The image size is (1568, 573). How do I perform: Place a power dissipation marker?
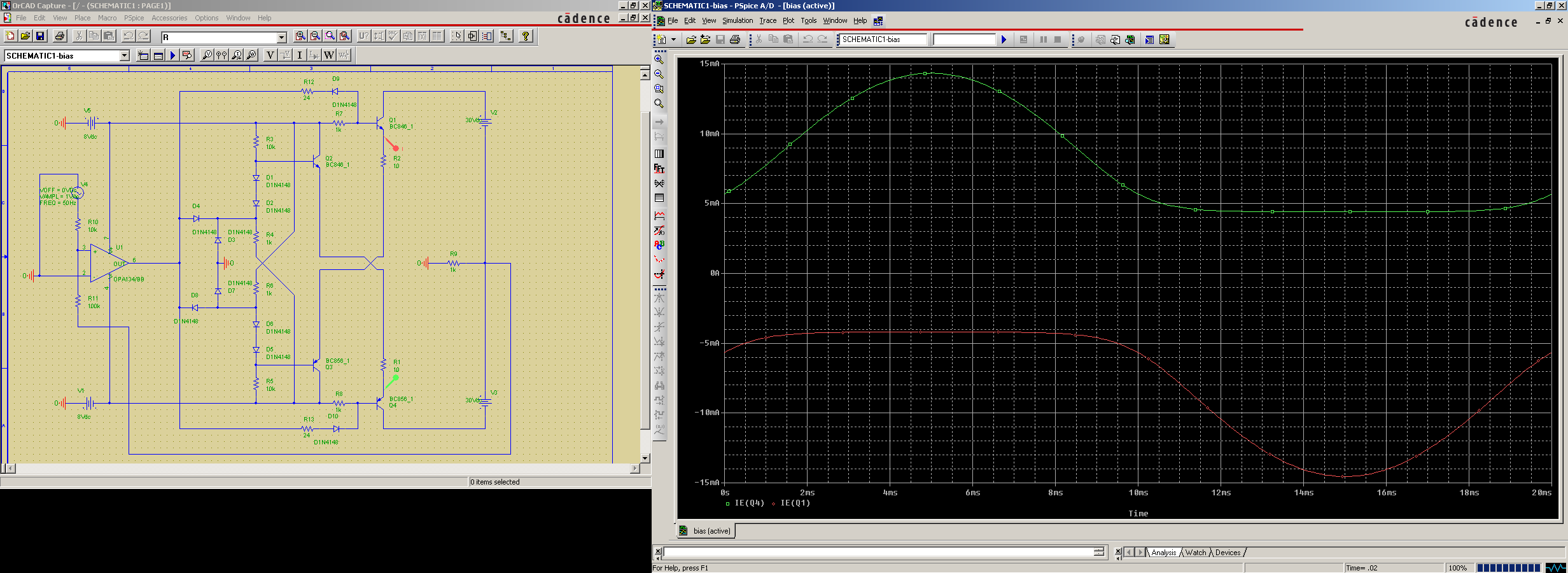pyautogui.click(x=251, y=55)
